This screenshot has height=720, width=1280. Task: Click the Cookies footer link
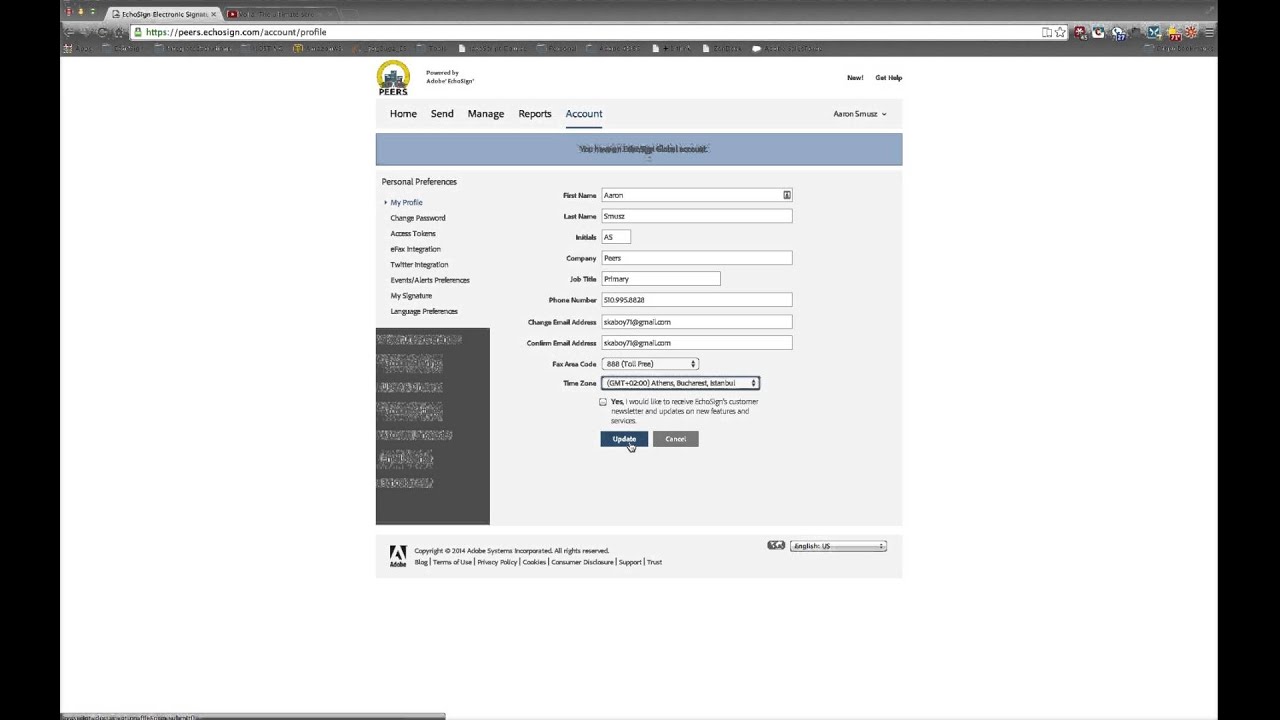tap(534, 562)
